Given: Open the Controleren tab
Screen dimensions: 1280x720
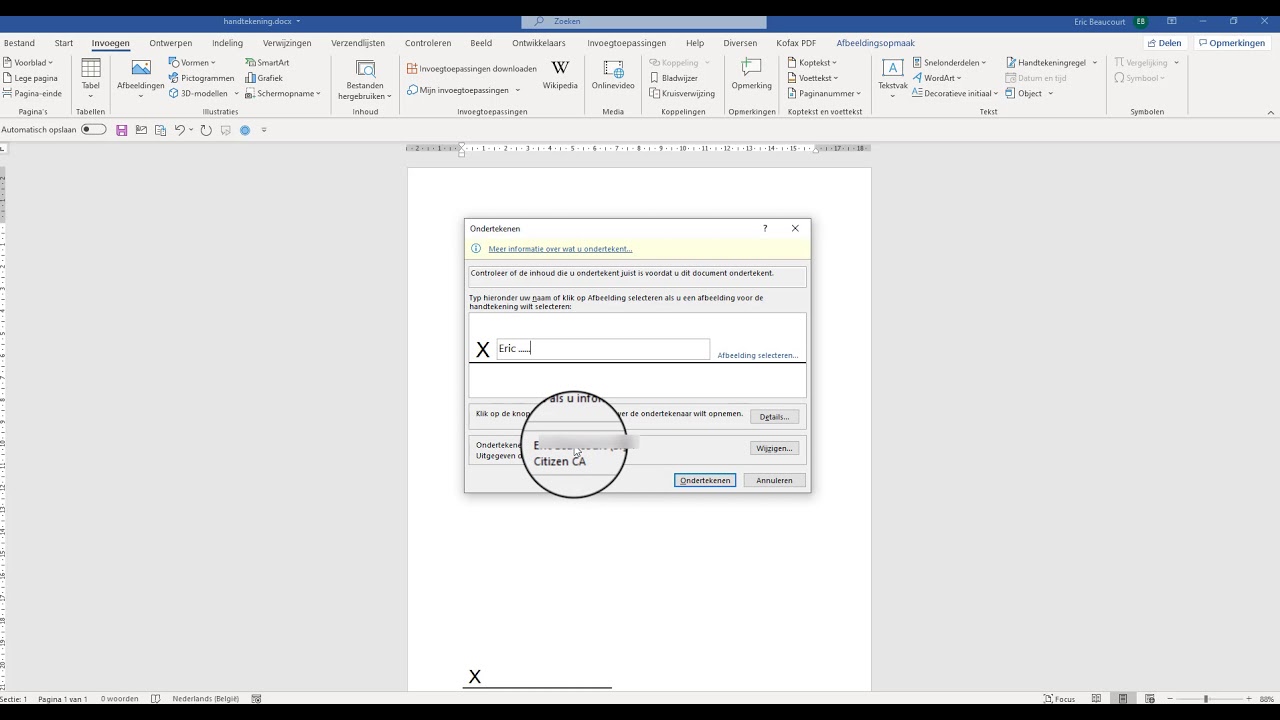Looking at the screenshot, I should 428,43.
